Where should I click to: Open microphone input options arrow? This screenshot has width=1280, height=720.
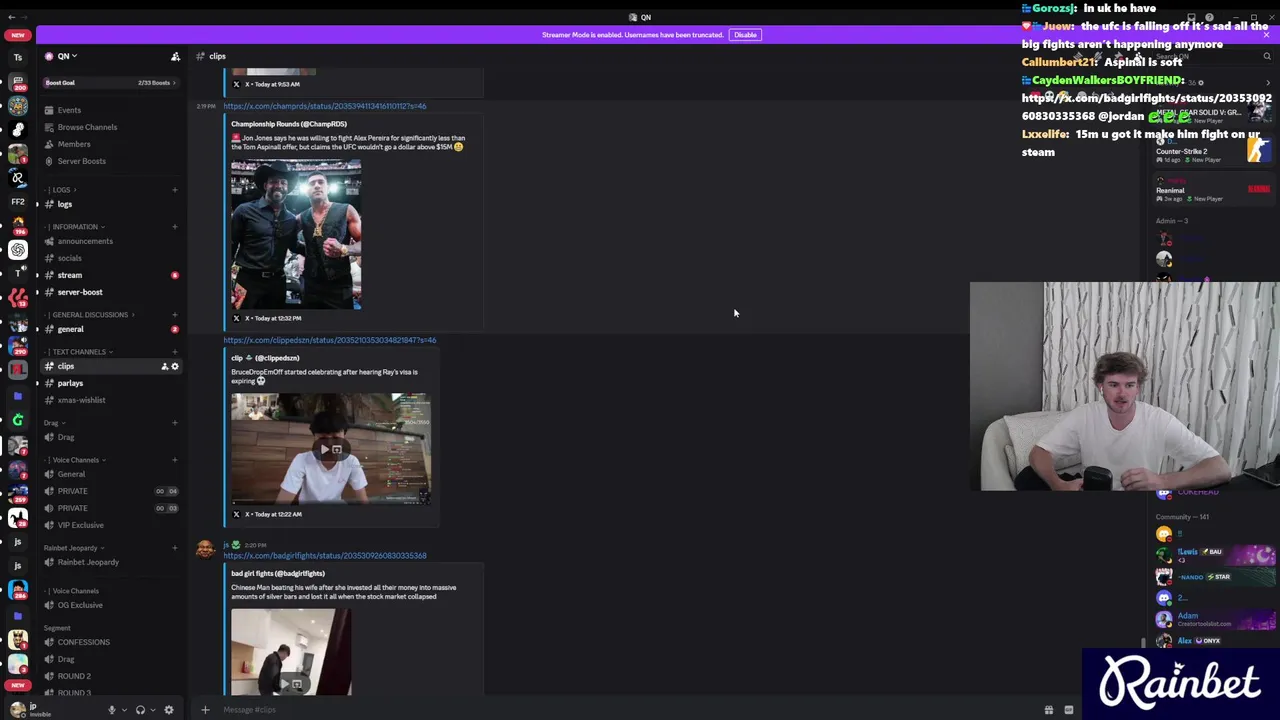pyautogui.click(x=124, y=710)
